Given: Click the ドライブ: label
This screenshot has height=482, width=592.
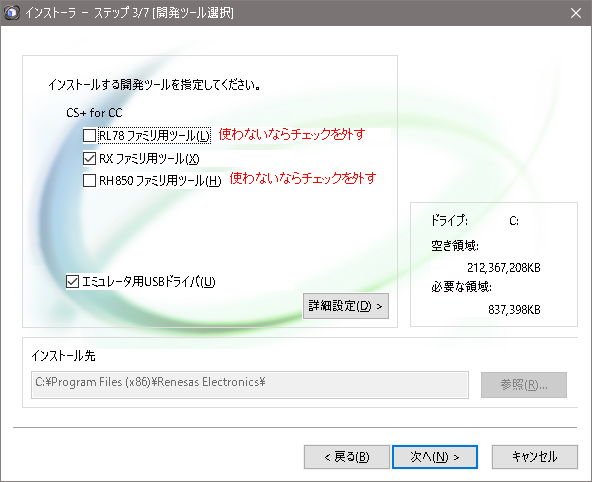Looking at the screenshot, I should tap(450, 220).
